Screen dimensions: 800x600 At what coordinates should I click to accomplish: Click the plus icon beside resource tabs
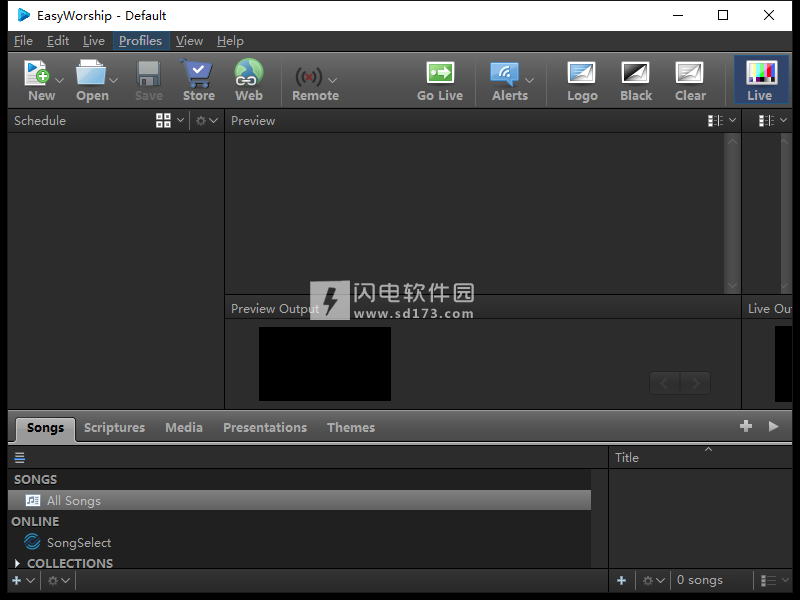tap(746, 426)
